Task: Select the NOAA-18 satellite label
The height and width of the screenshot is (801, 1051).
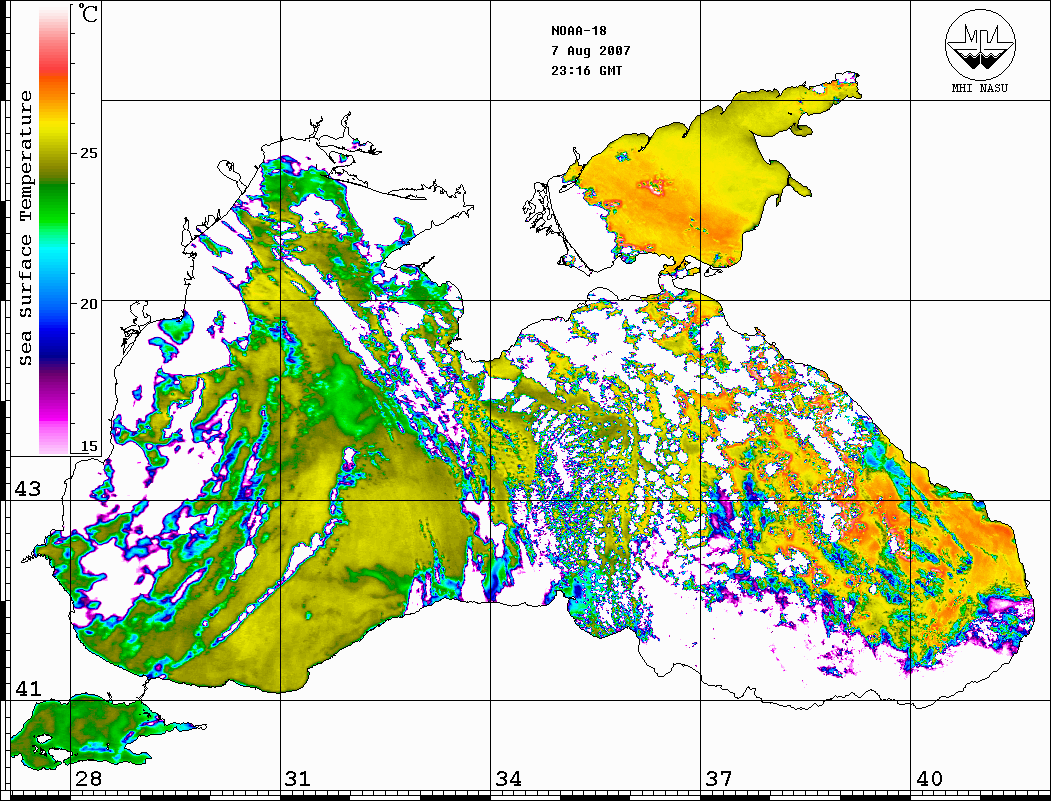Action: (x=578, y=31)
